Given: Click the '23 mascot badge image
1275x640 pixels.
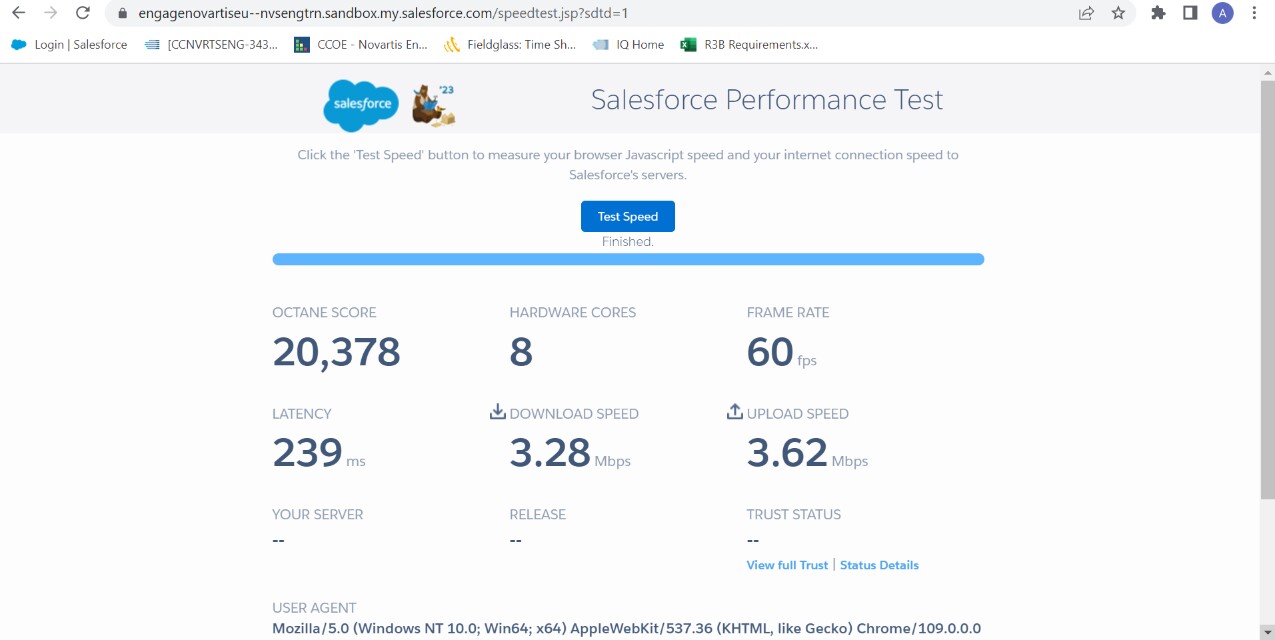Looking at the screenshot, I should click(x=434, y=105).
